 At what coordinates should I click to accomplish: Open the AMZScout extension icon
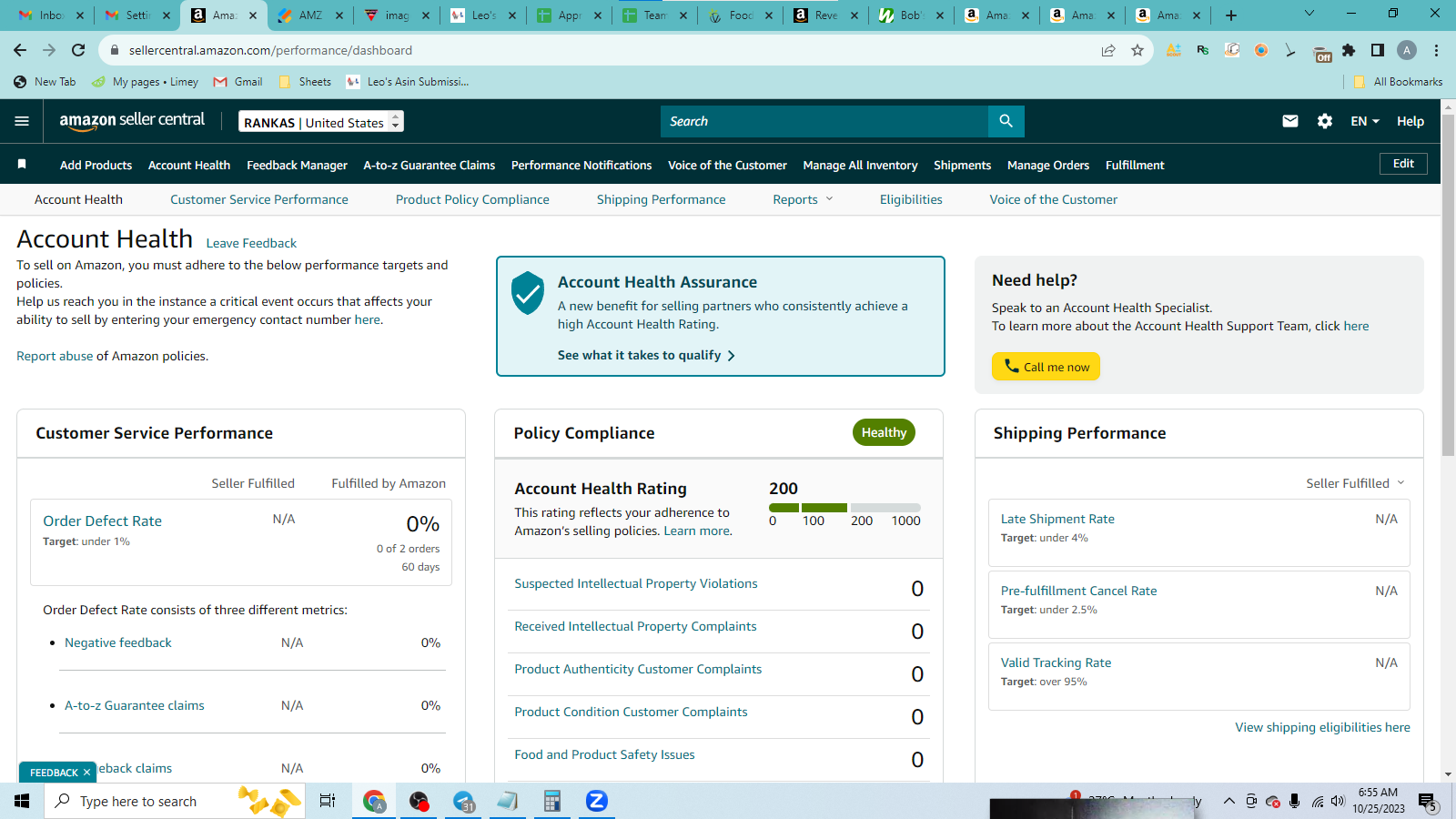click(x=1174, y=50)
